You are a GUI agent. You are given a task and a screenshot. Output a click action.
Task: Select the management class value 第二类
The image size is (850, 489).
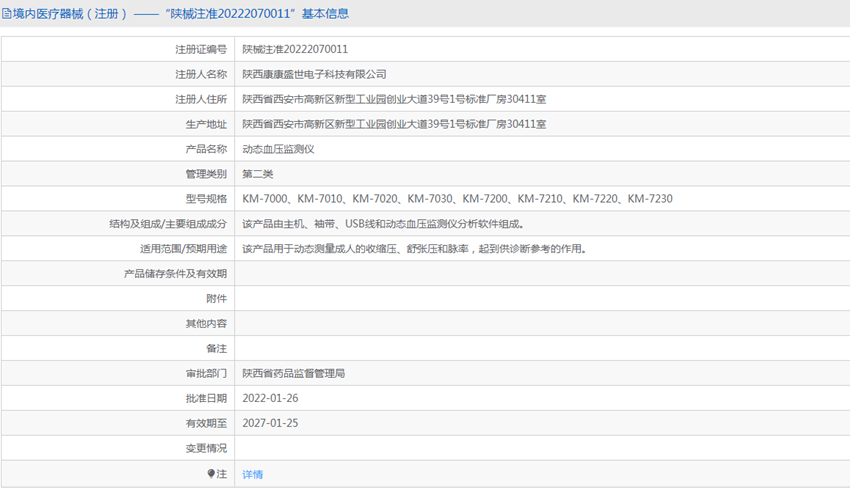coord(257,174)
